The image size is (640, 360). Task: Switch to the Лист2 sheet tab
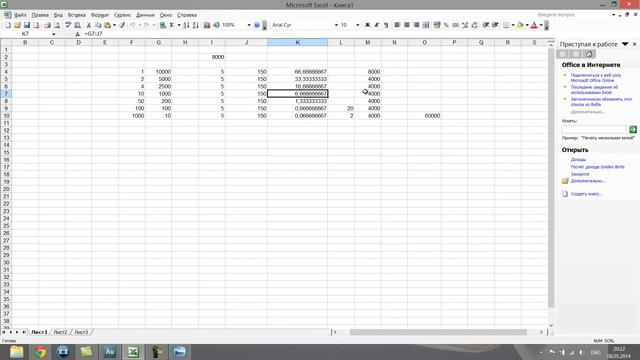60,332
